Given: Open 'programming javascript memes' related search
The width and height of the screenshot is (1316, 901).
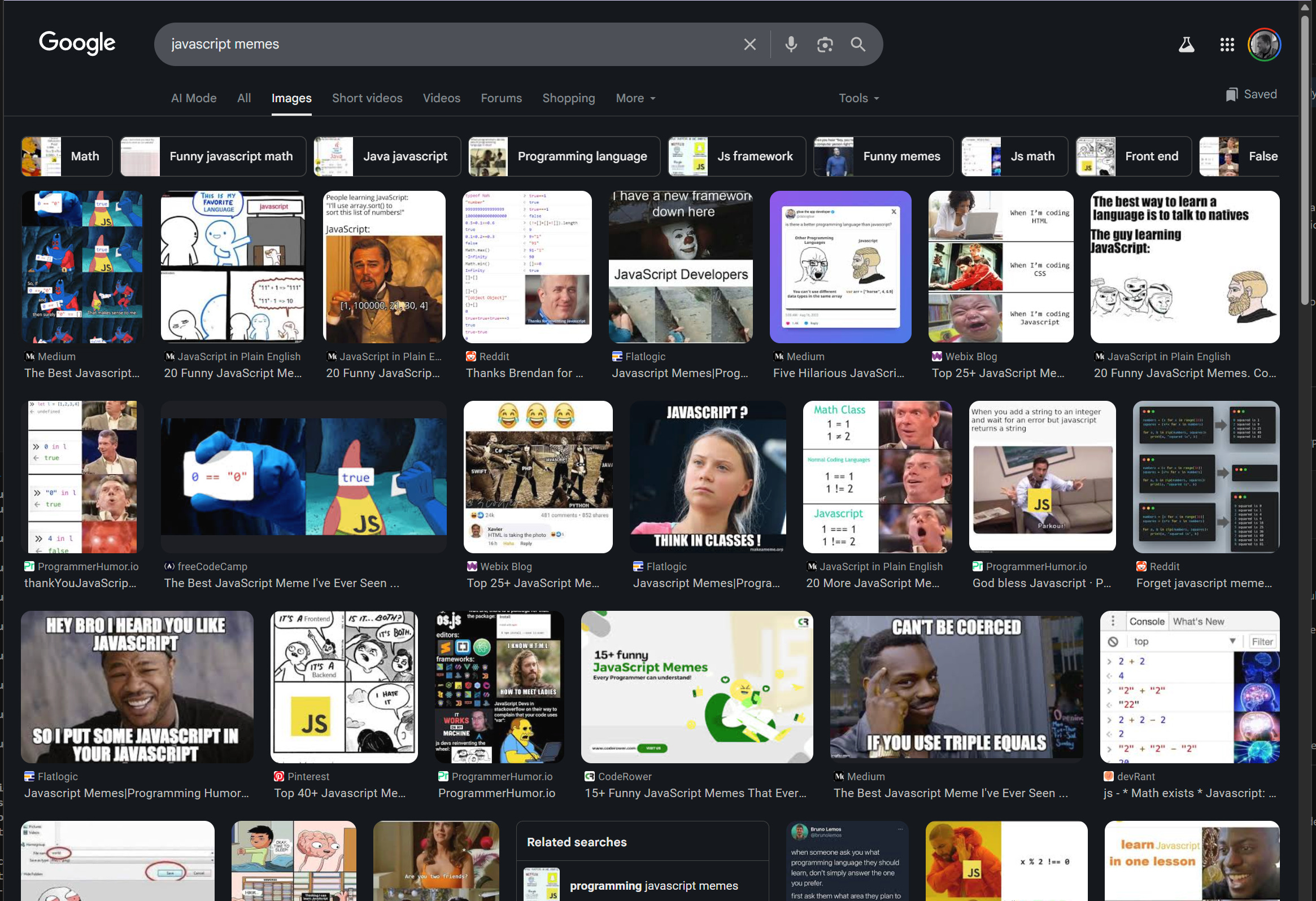Looking at the screenshot, I should (653, 886).
